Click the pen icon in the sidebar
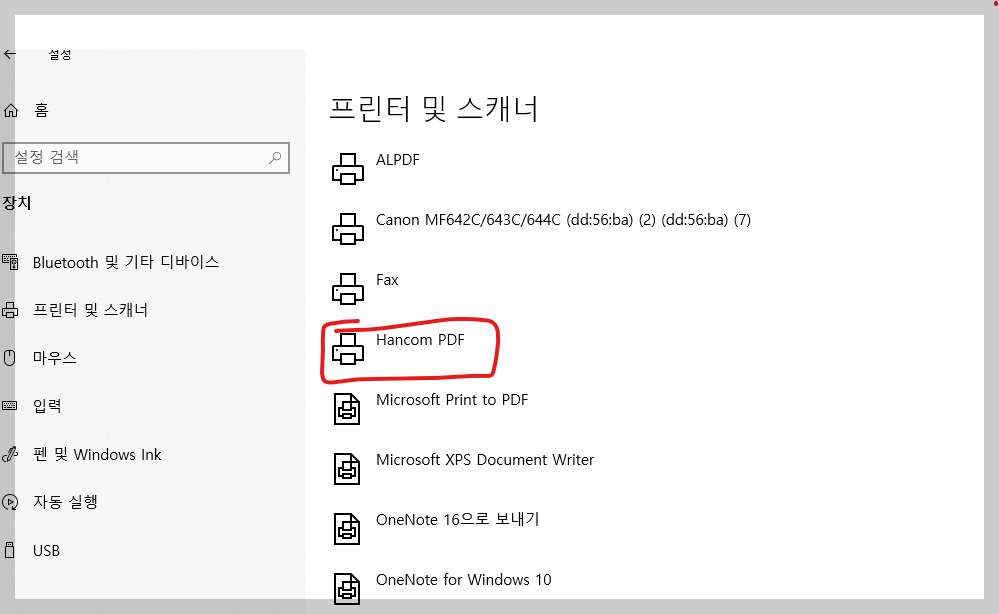This screenshot has height=614, width=999. click(10, 454)
